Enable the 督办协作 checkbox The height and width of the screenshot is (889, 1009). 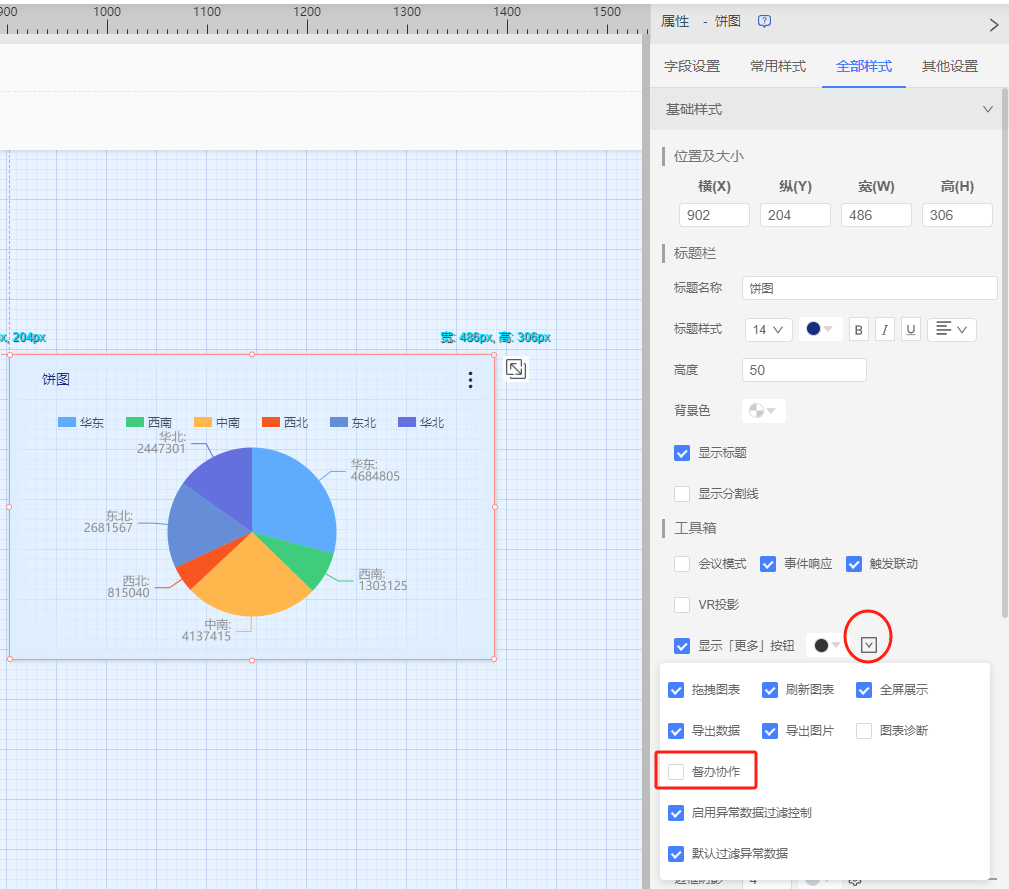point(677,771)
